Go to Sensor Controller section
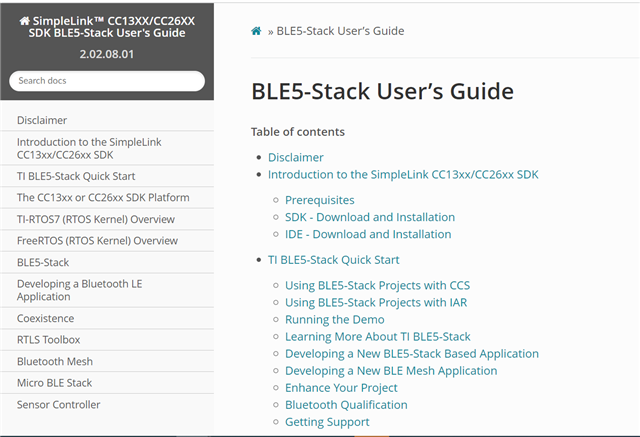Viewport: 640px width, 437px height. (59, 405)
